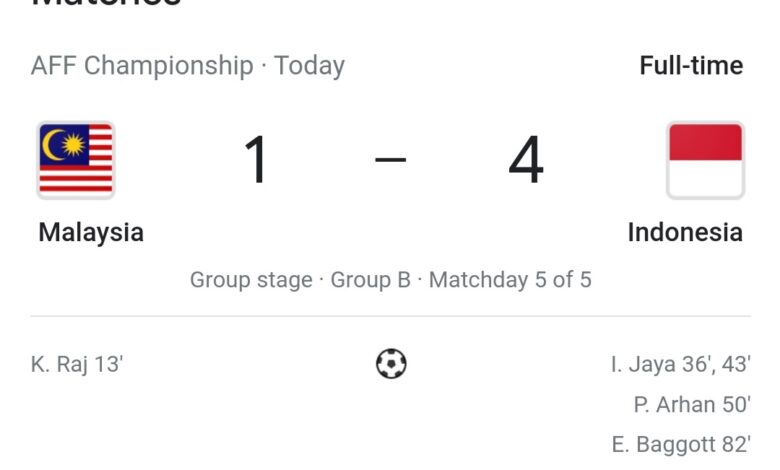Screen dimensions: 780x470
Task: Click the Indonesia flag icon
Action: (x=705, y=160)
